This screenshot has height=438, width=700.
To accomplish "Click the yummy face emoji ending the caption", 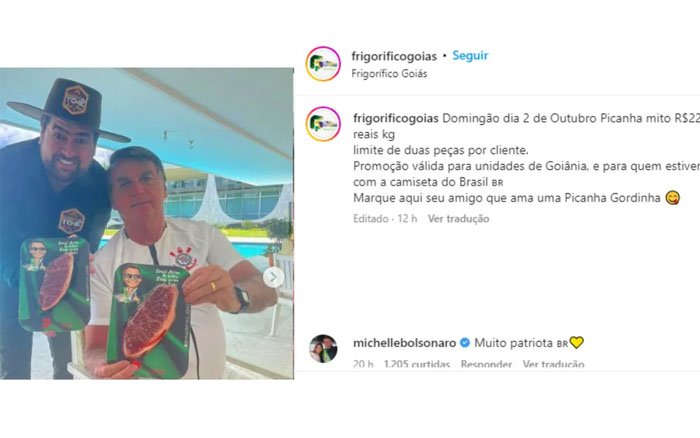I will coord(672,198).
